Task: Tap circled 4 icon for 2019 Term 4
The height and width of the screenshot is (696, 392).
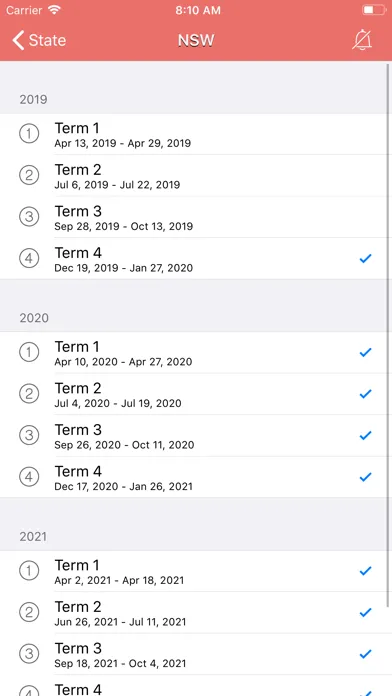Action: (29, 258)
